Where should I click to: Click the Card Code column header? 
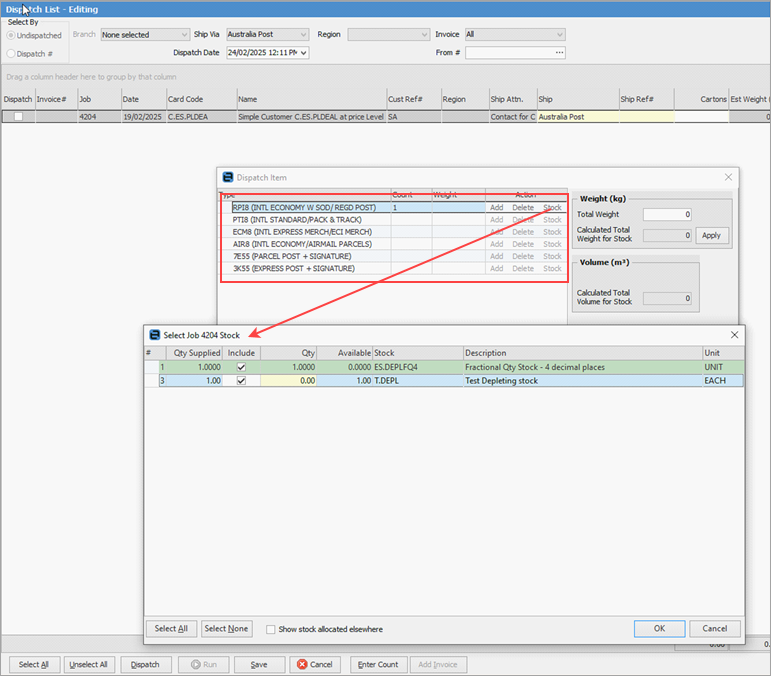(201, 99)
